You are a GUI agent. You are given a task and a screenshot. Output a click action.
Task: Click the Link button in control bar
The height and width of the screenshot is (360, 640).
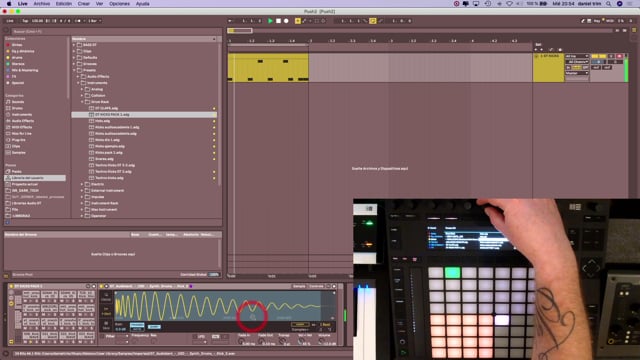tap(10, 21)
